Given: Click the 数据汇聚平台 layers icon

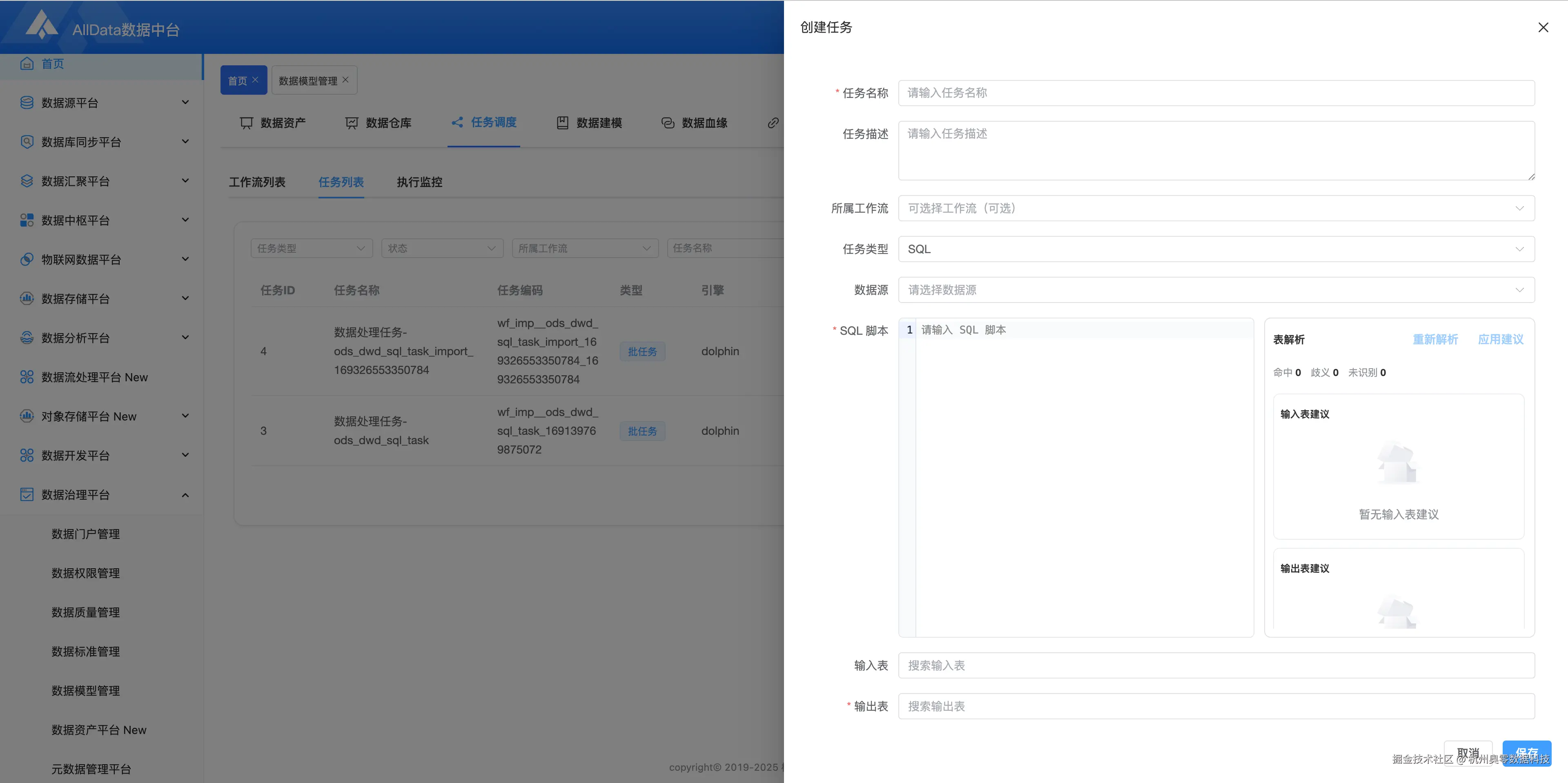Looking at the screenshot, I should tap(27, 181).
